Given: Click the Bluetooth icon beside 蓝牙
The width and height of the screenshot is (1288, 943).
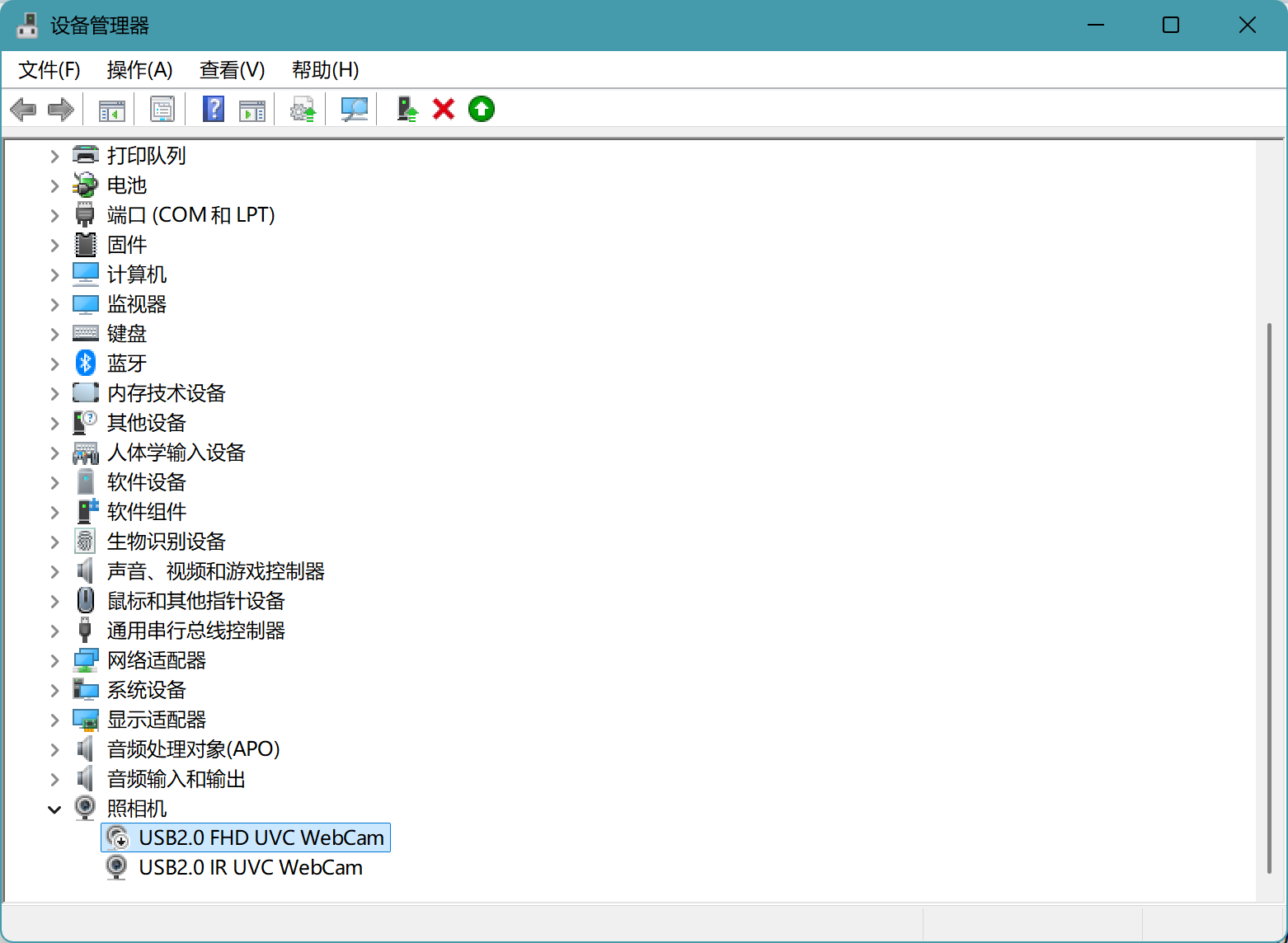Looking at the screenshot, I should coord(86,363).
